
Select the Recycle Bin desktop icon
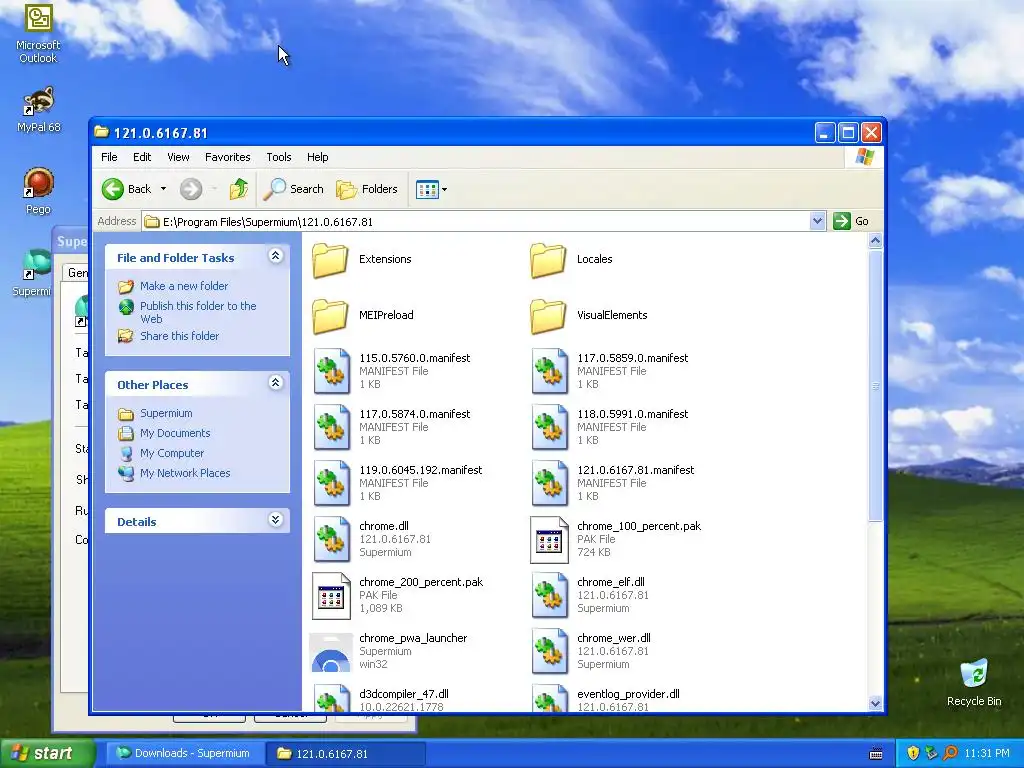pos(974,683)
